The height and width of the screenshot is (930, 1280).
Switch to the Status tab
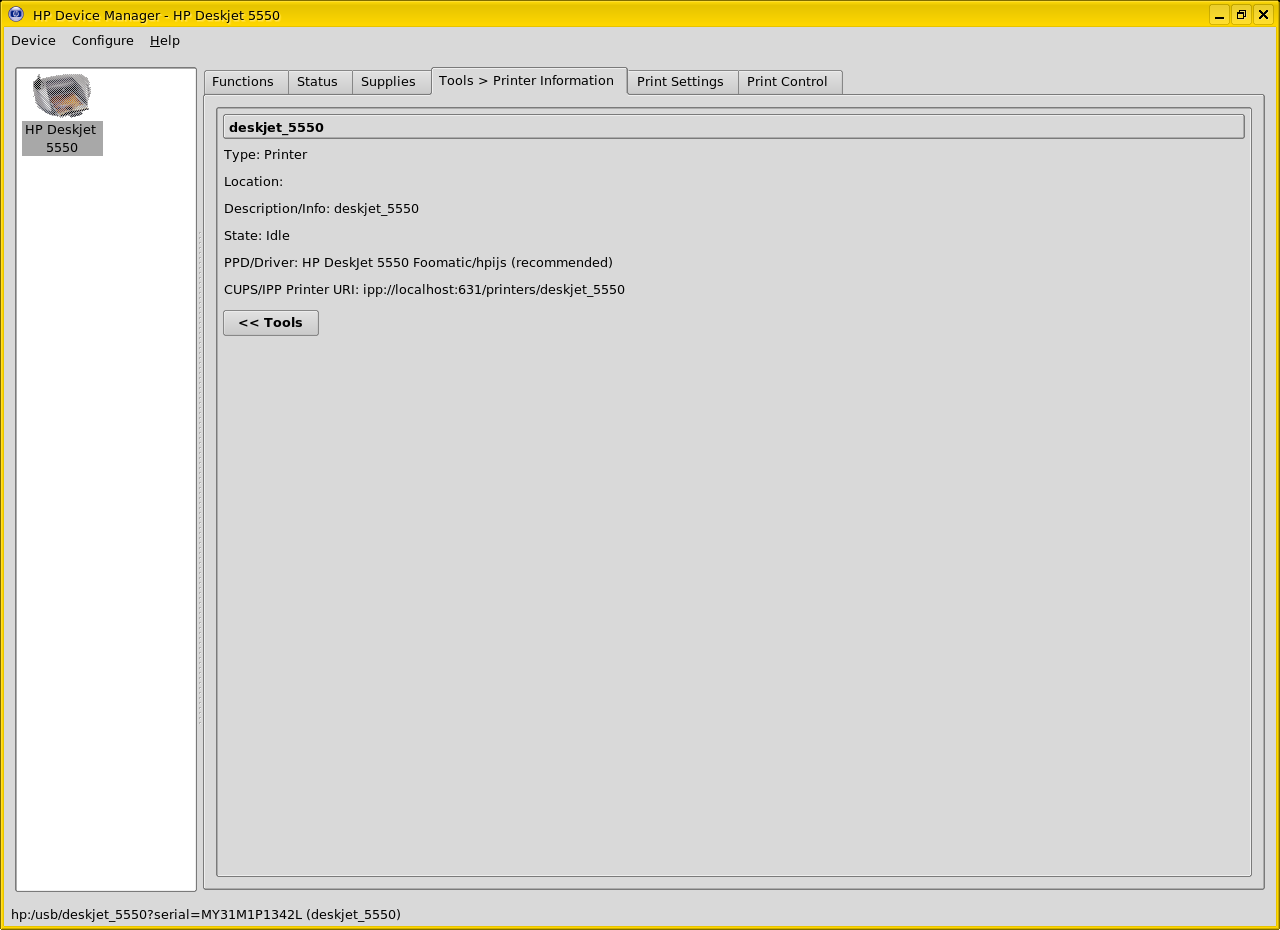320,82
